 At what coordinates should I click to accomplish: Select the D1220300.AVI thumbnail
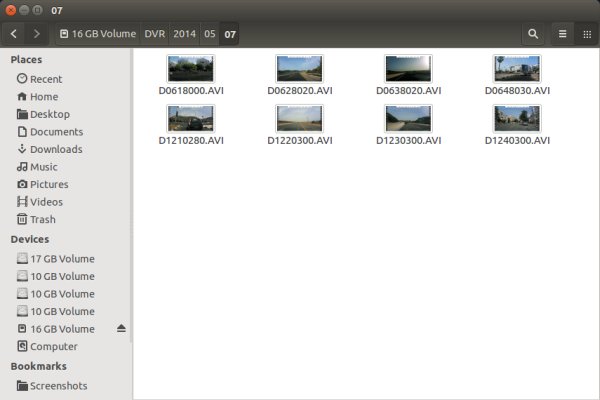299,118
